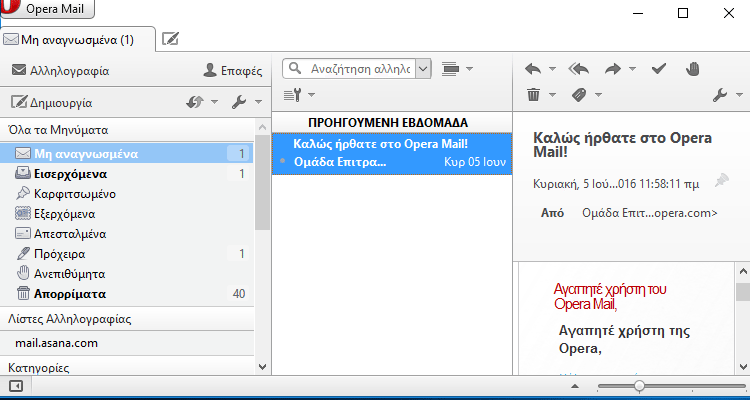
Task: Open the Απορρίματα trash folder
Action: click(127, 293)
